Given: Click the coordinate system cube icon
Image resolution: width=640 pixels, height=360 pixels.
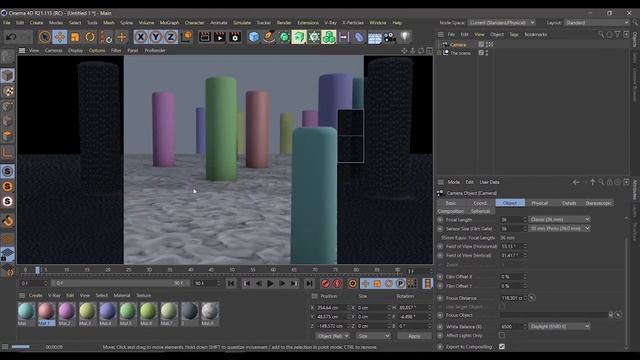Looking at the screenshot, I should [x=186, y=37].
